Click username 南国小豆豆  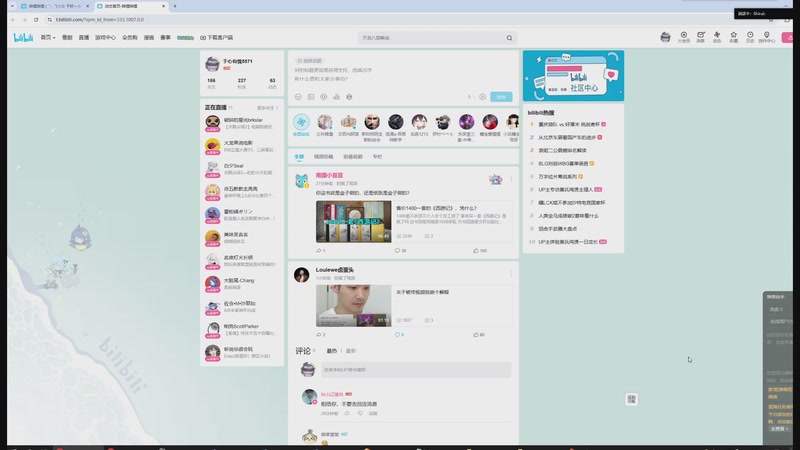pos(329,176)
